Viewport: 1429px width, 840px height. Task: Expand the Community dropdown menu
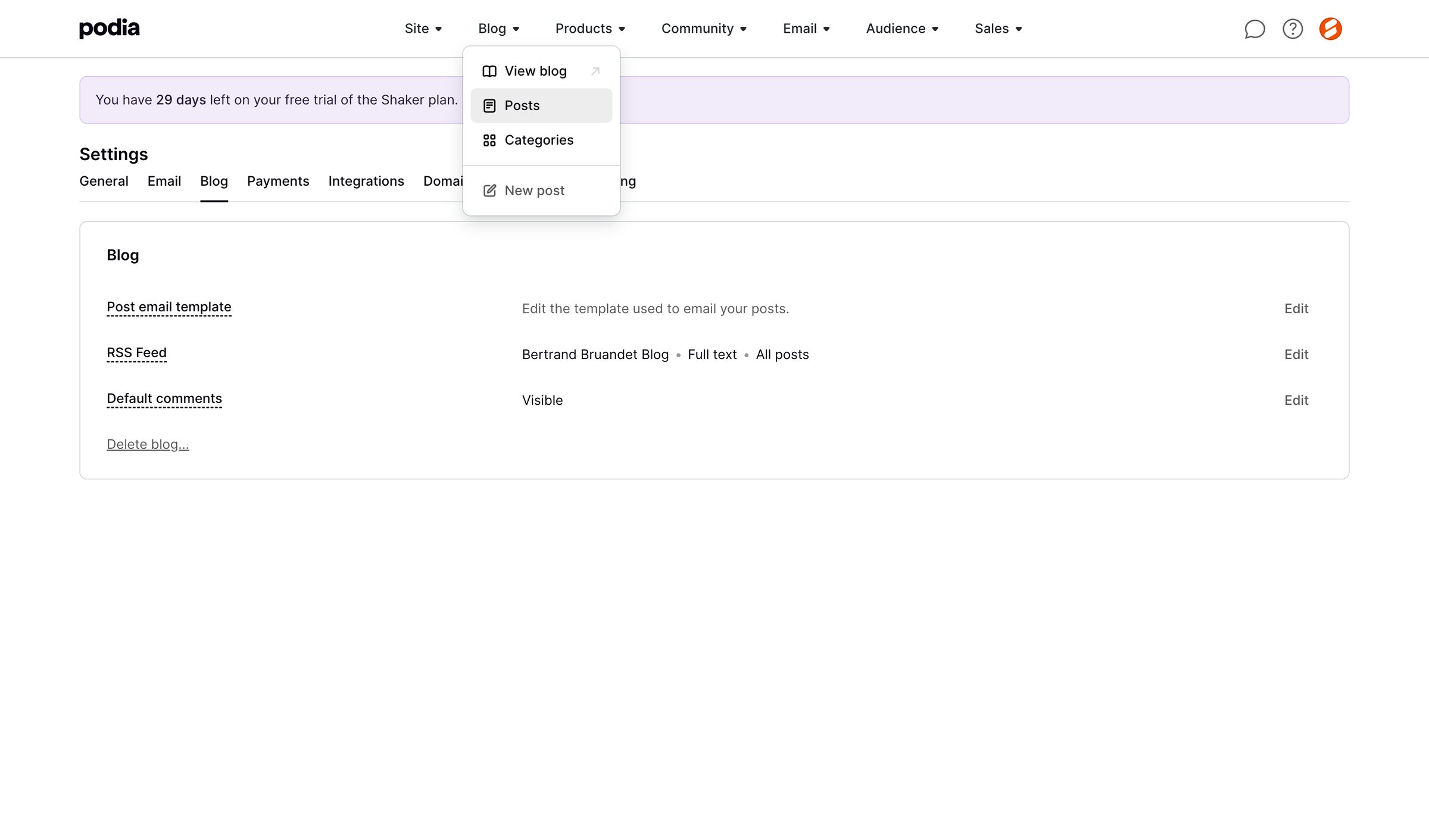(x=704, y=29)
